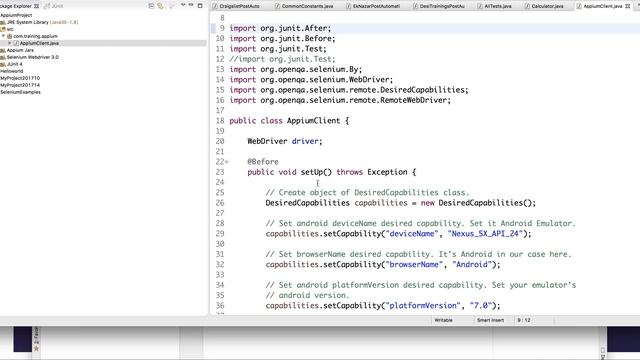This screenshot has height=360, width=640.
Task: Click commented import on line 12
Action: pos(282,59)
